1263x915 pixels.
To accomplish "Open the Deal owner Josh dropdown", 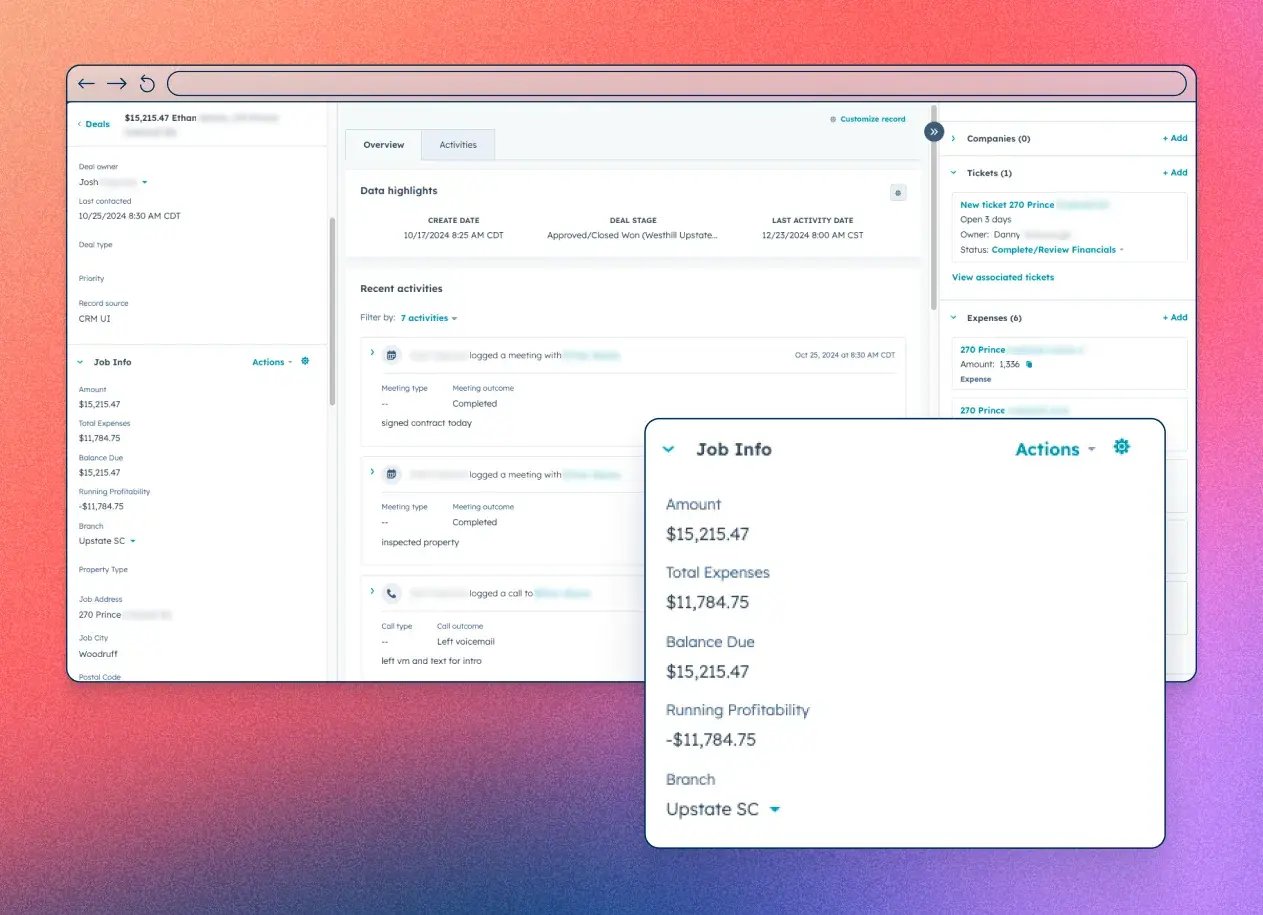I will pos(144,183).
